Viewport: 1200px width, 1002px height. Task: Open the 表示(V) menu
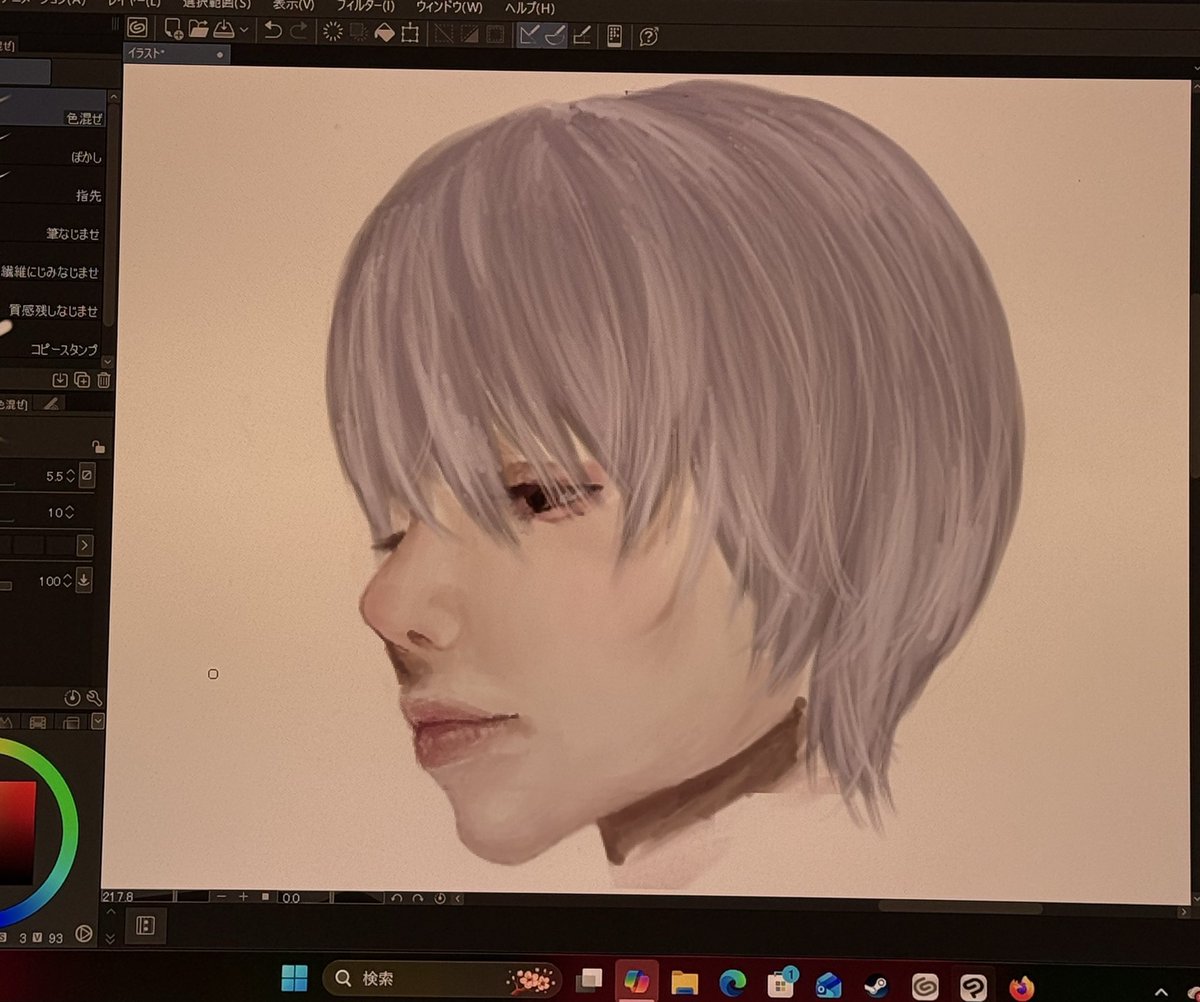pos(293,5)
